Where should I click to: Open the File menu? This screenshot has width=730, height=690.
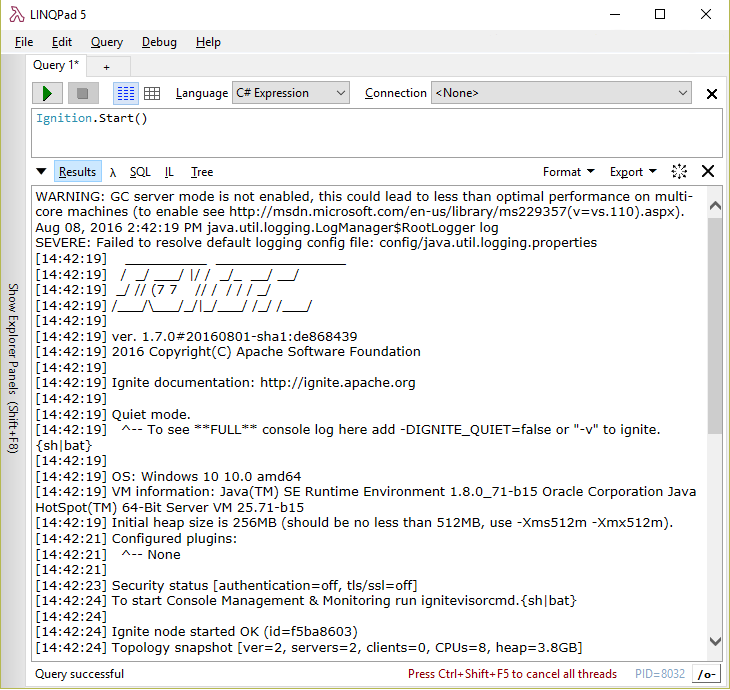[24, 42]
